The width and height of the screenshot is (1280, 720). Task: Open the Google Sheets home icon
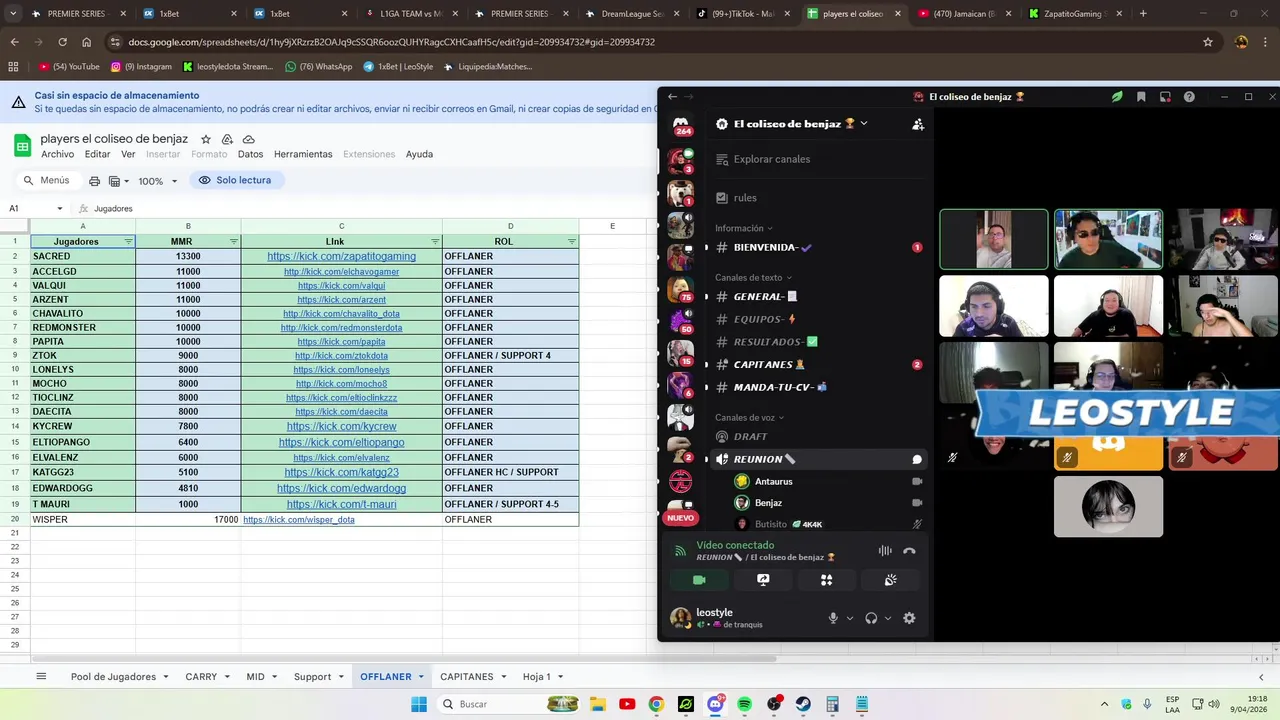(22, 146)
